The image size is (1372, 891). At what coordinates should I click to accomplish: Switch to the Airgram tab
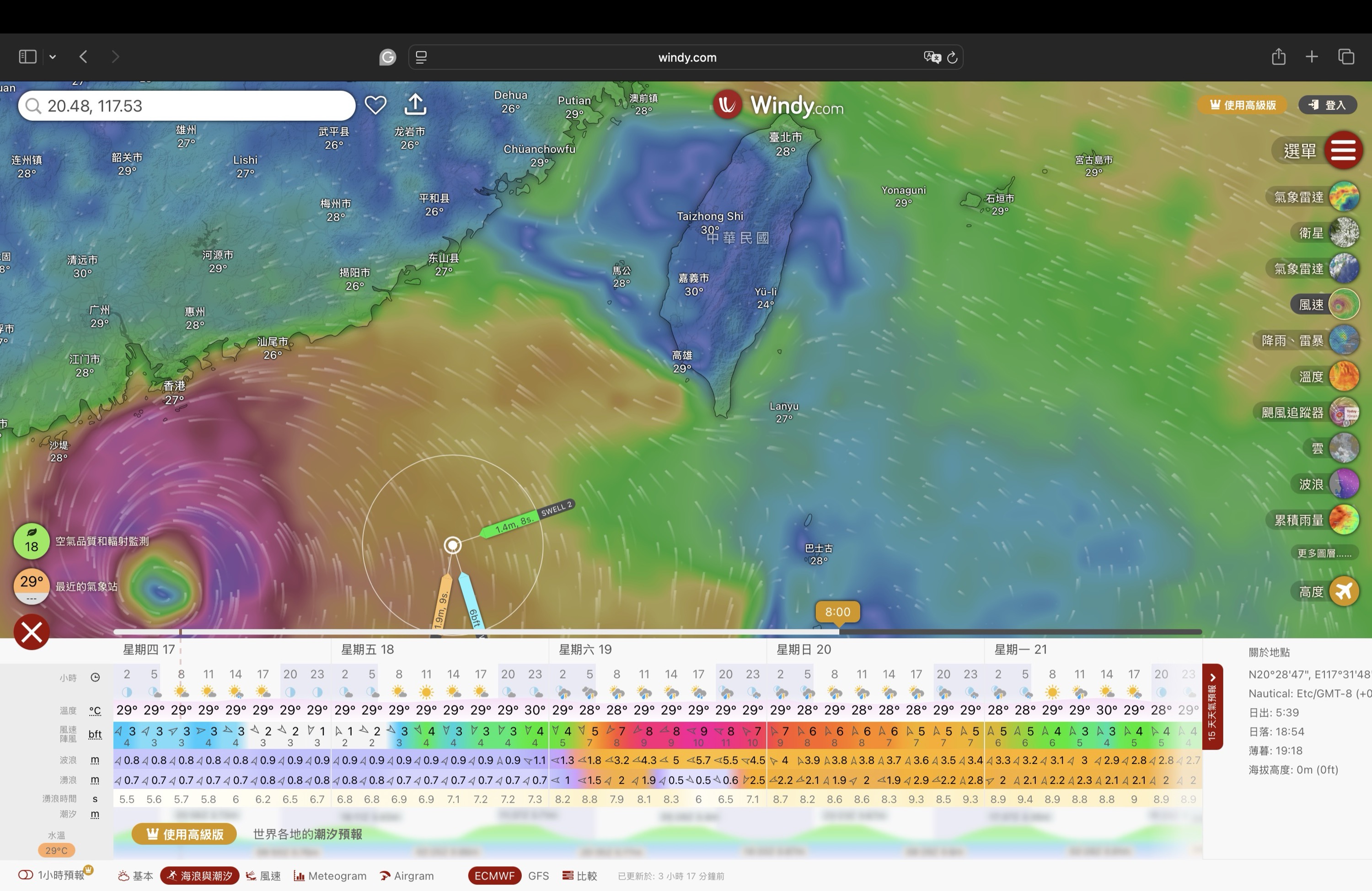click(x=407, y=875)
